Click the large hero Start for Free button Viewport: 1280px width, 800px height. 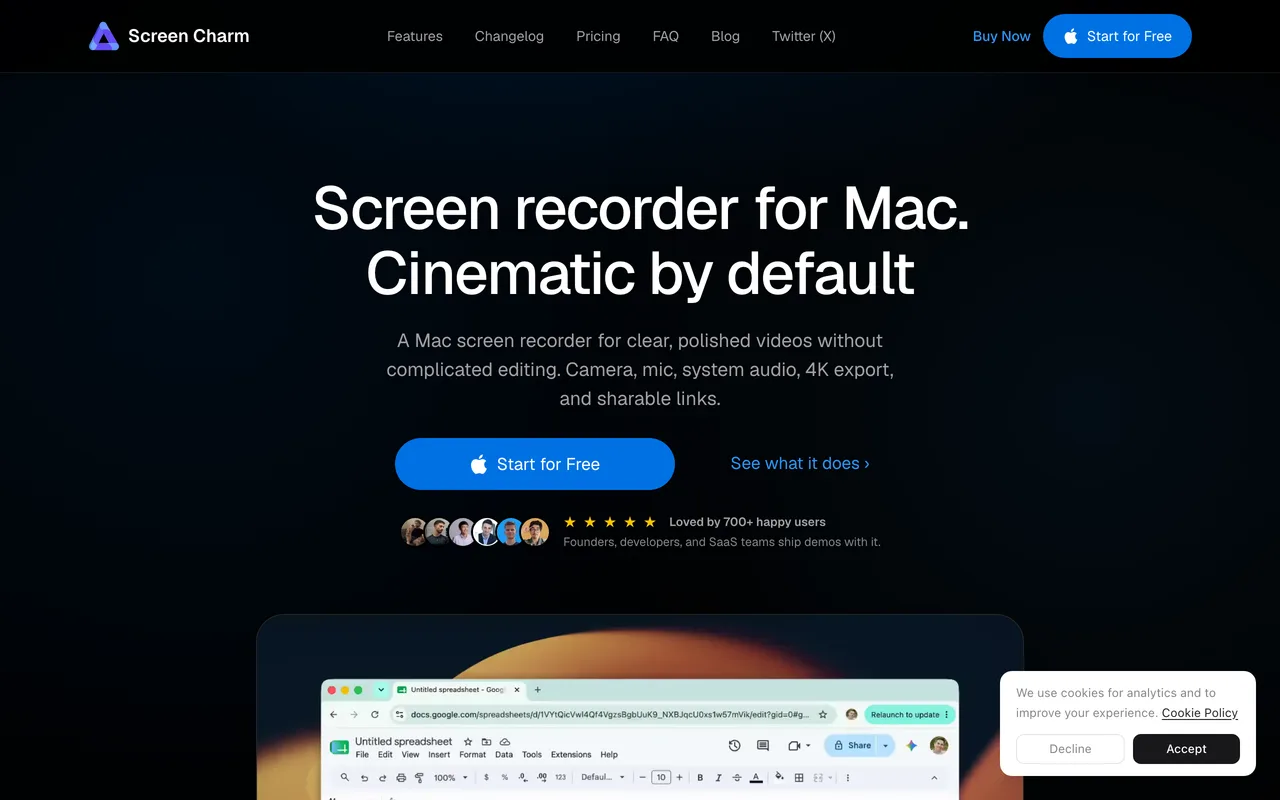535,464
